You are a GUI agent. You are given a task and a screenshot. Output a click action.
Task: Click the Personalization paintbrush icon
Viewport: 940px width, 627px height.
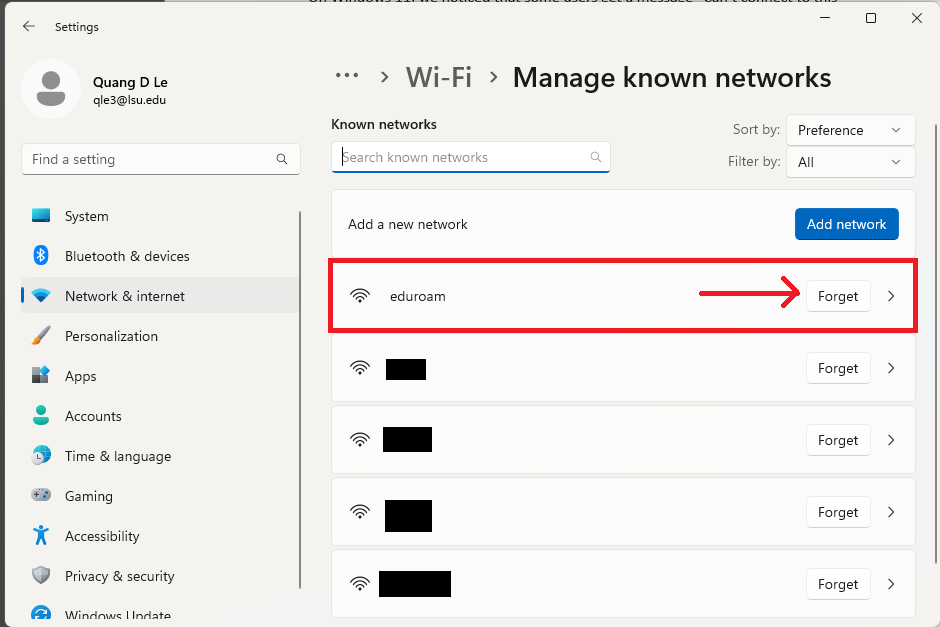coord(40,336)
